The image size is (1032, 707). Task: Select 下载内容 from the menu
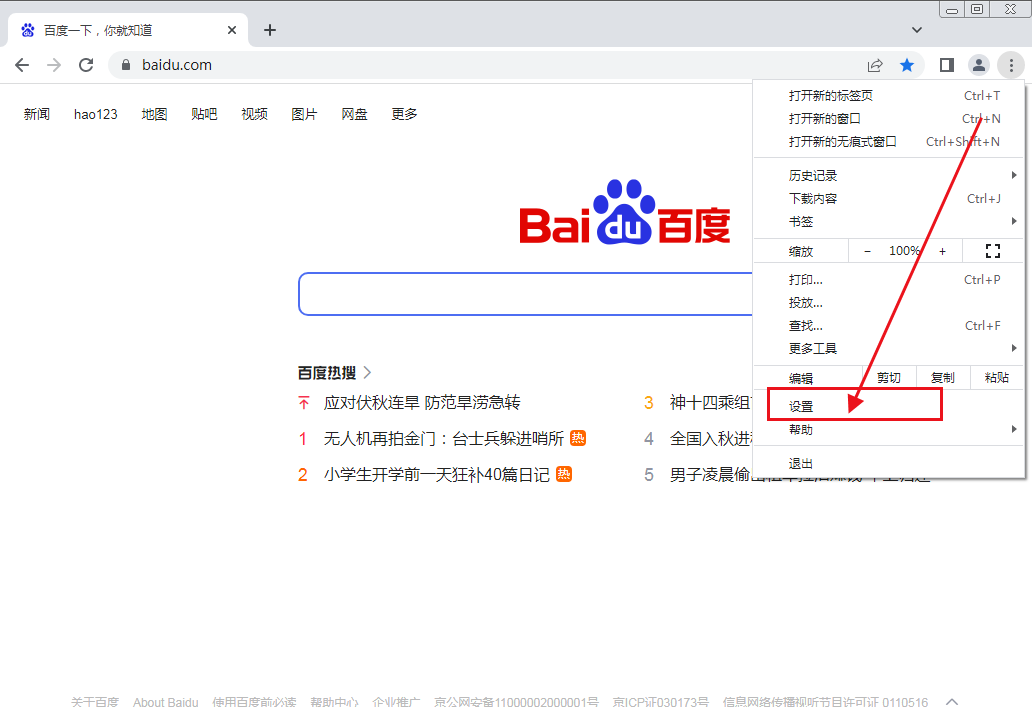point(813,199)
